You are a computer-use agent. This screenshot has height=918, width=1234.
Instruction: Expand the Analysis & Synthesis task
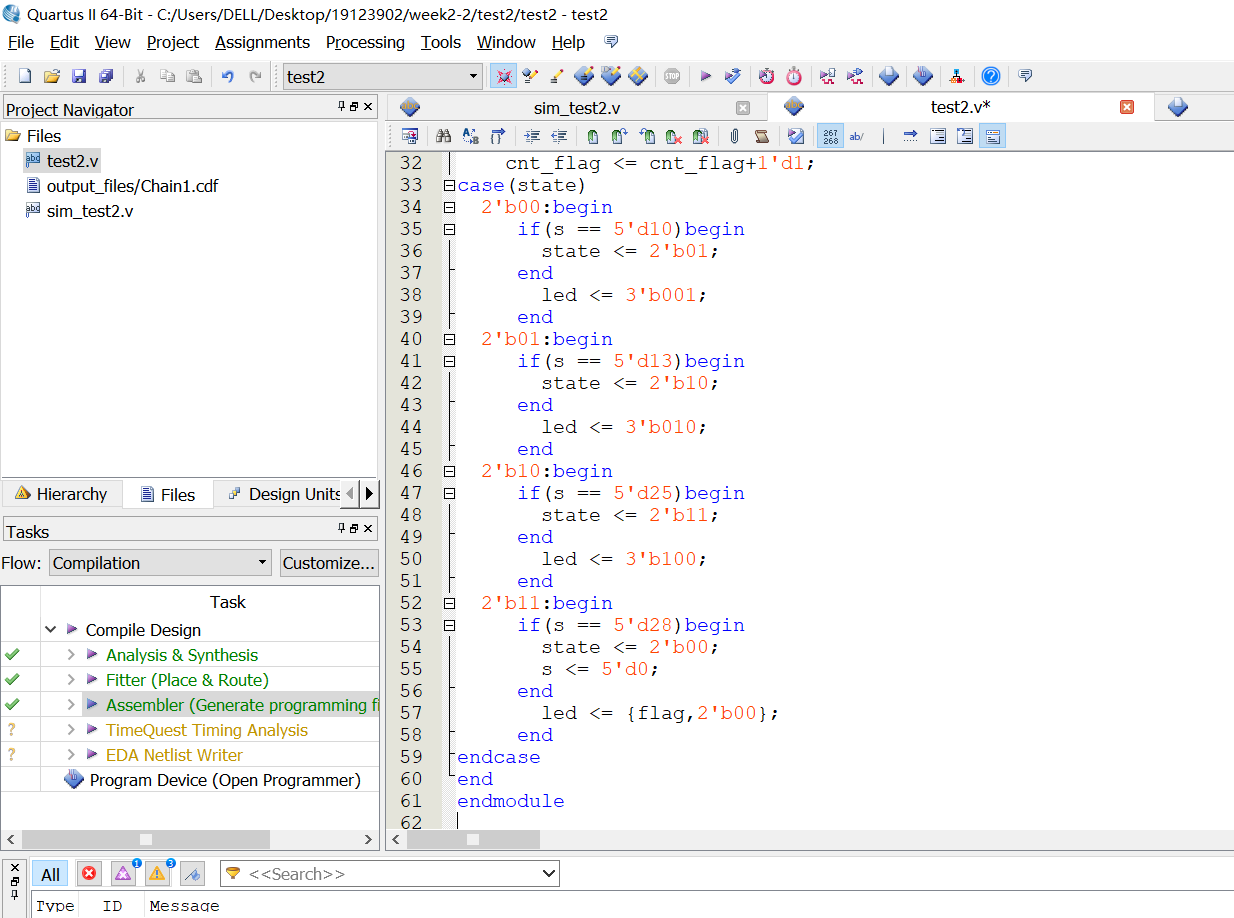[71, 655]
